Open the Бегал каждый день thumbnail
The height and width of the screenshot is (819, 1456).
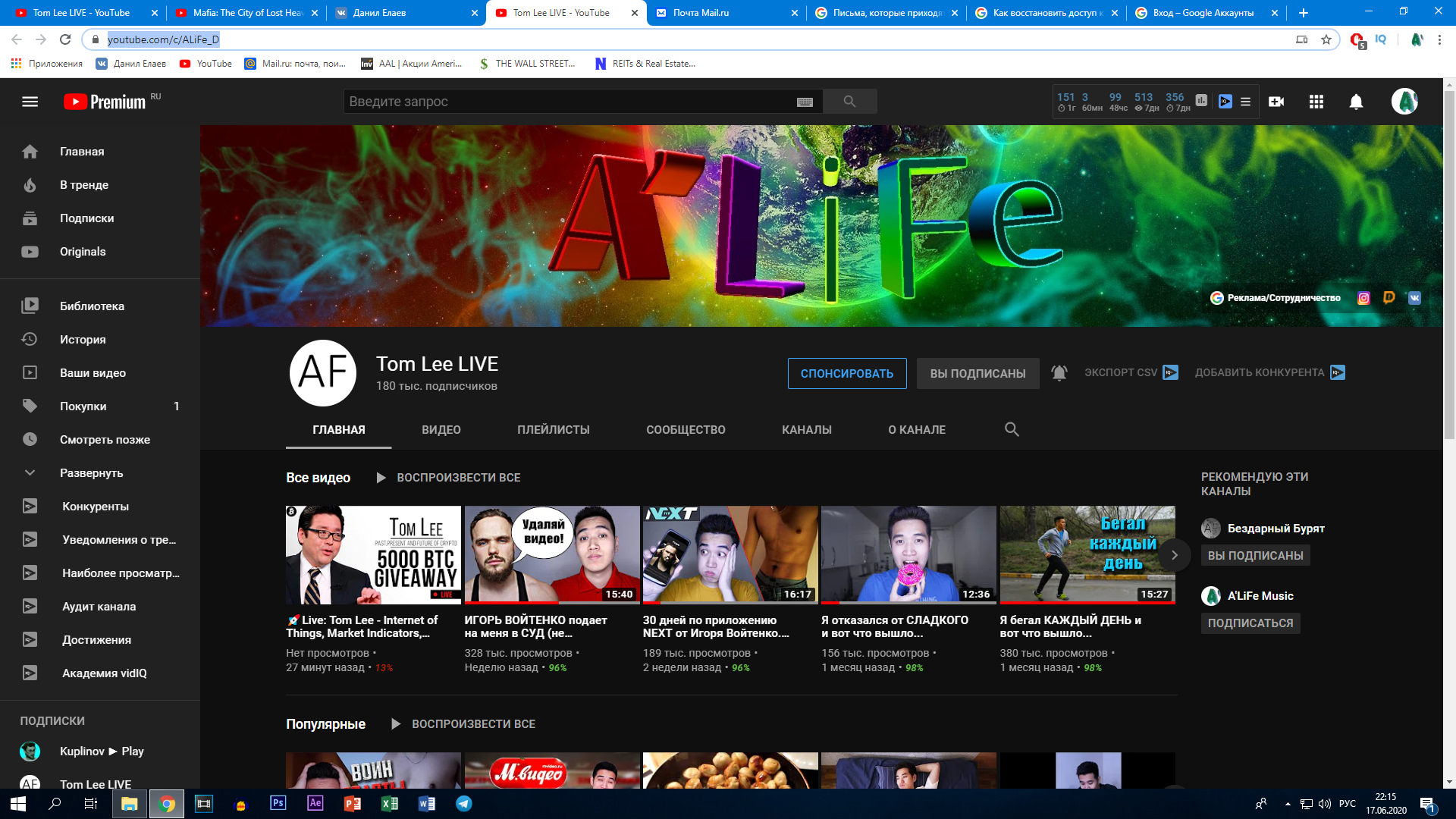click(1087, 555)
